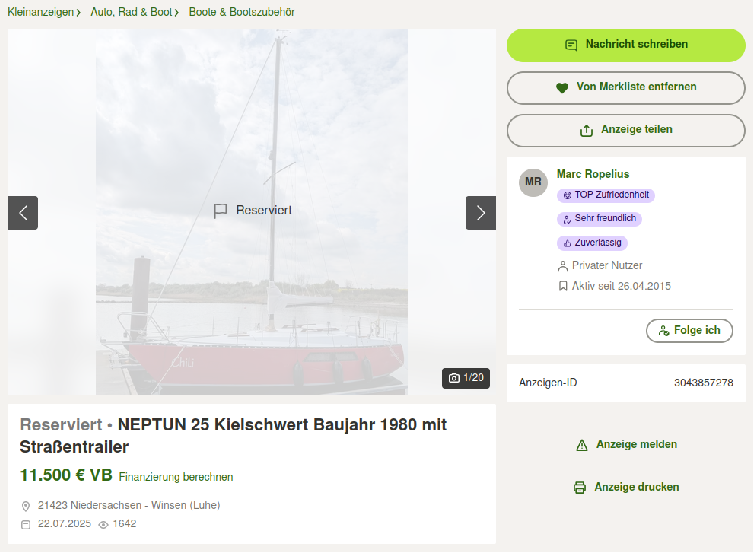This screenshot has width=753, height=552.
Task: Show previous photo with left arrow
Action: [23, 213]
